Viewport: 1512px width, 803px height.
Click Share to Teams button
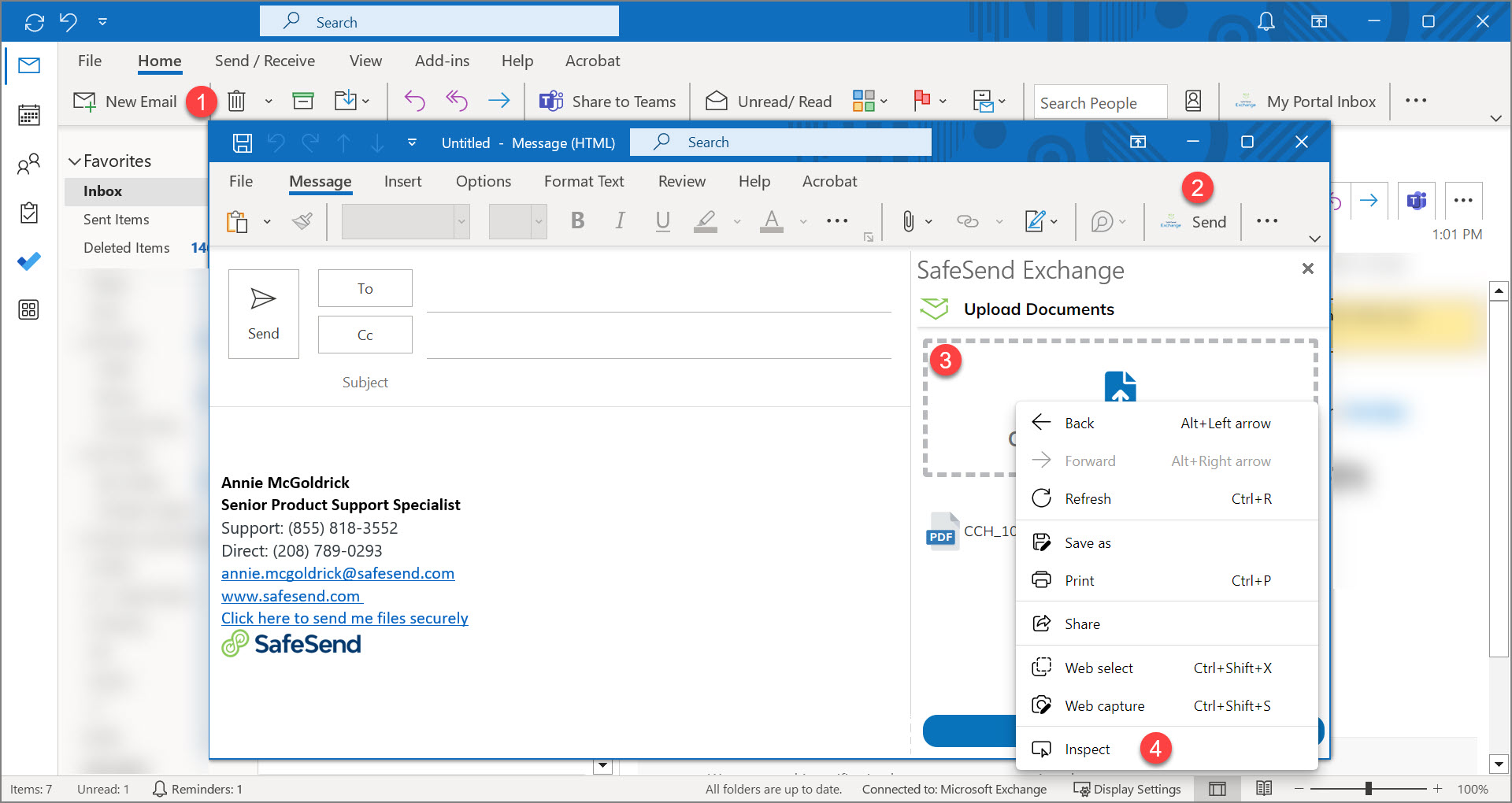(x=607, y=101)
